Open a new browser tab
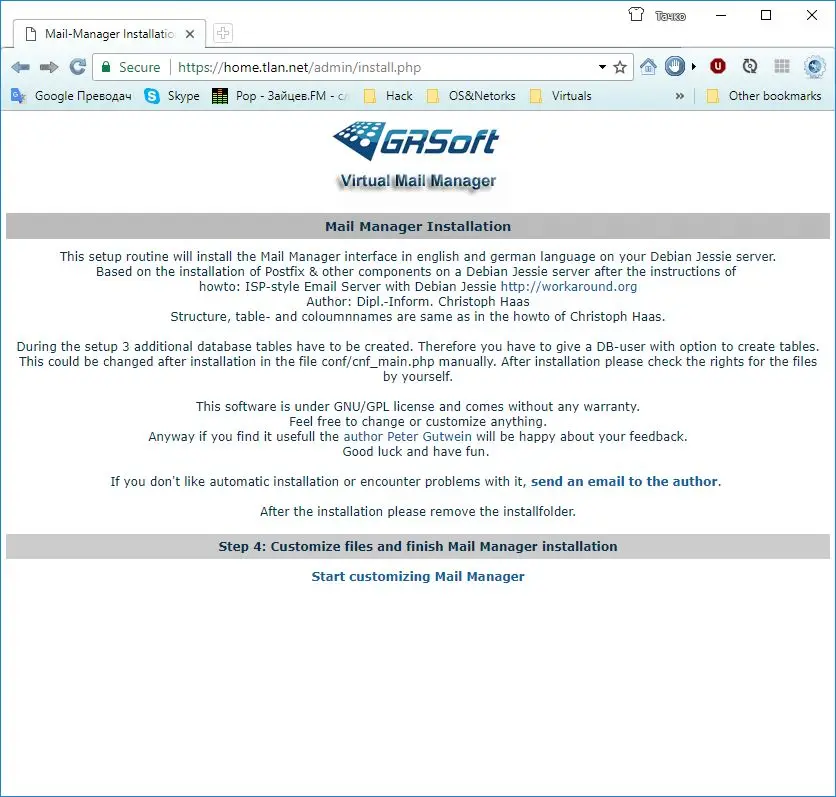The image size is (836, 797). pos(223,34)
